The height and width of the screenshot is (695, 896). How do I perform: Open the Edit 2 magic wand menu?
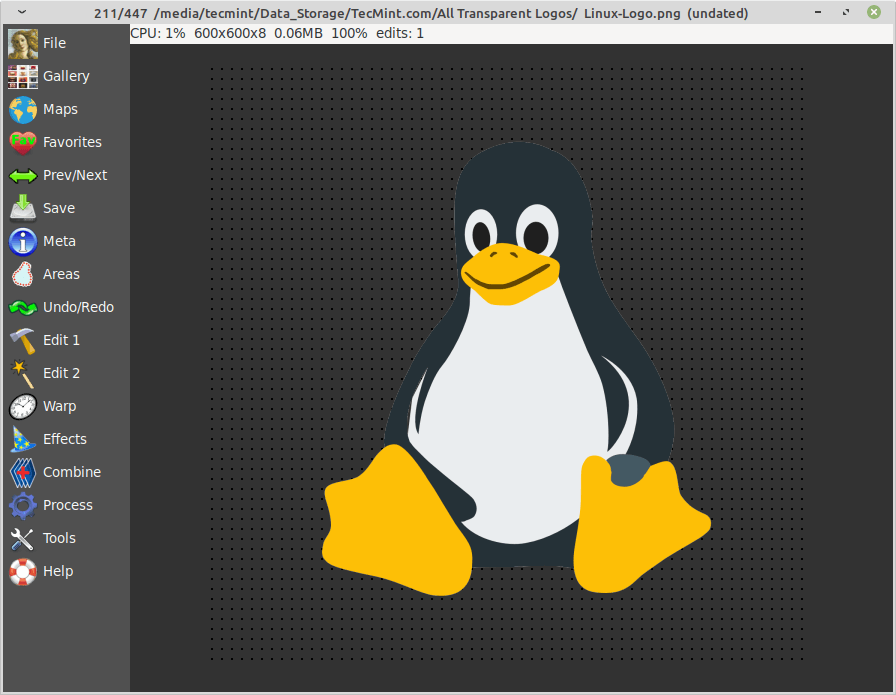23,373
